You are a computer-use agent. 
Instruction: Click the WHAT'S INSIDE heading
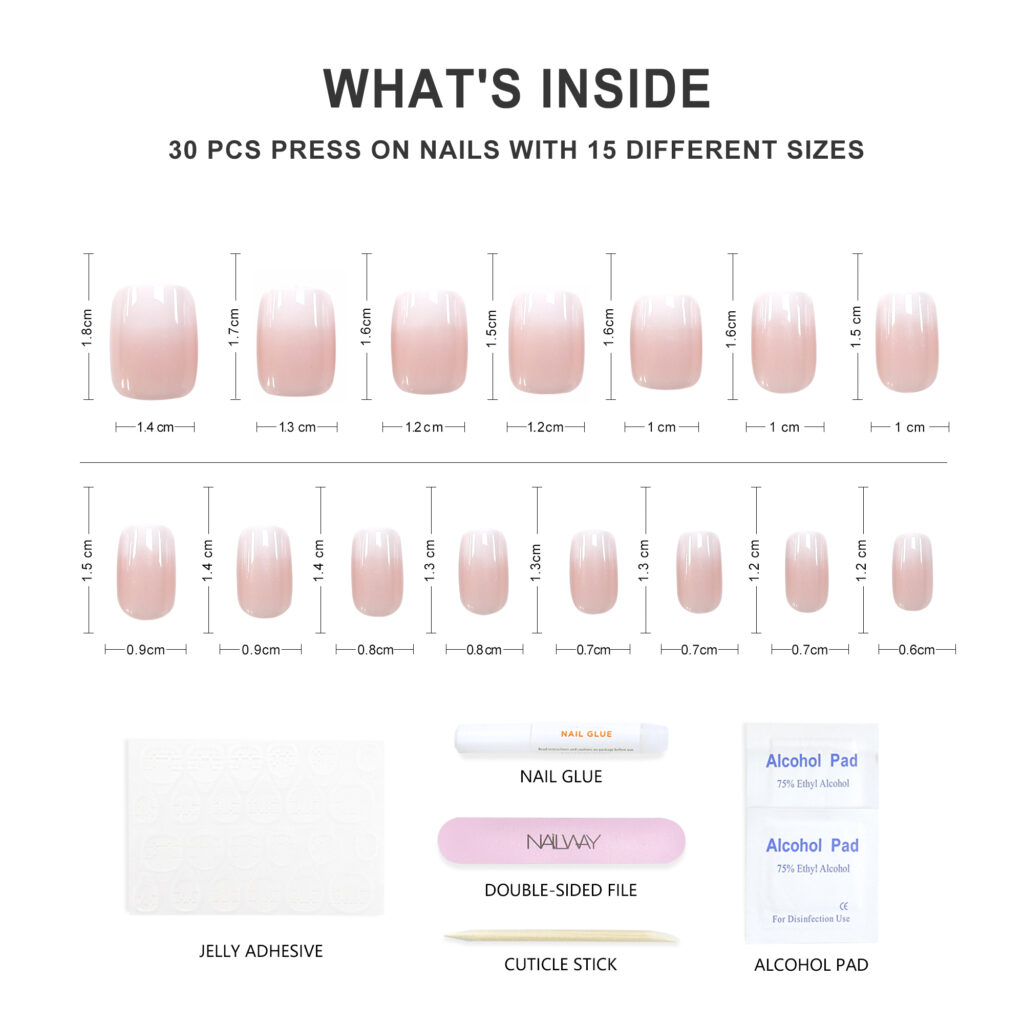(517, 88)
